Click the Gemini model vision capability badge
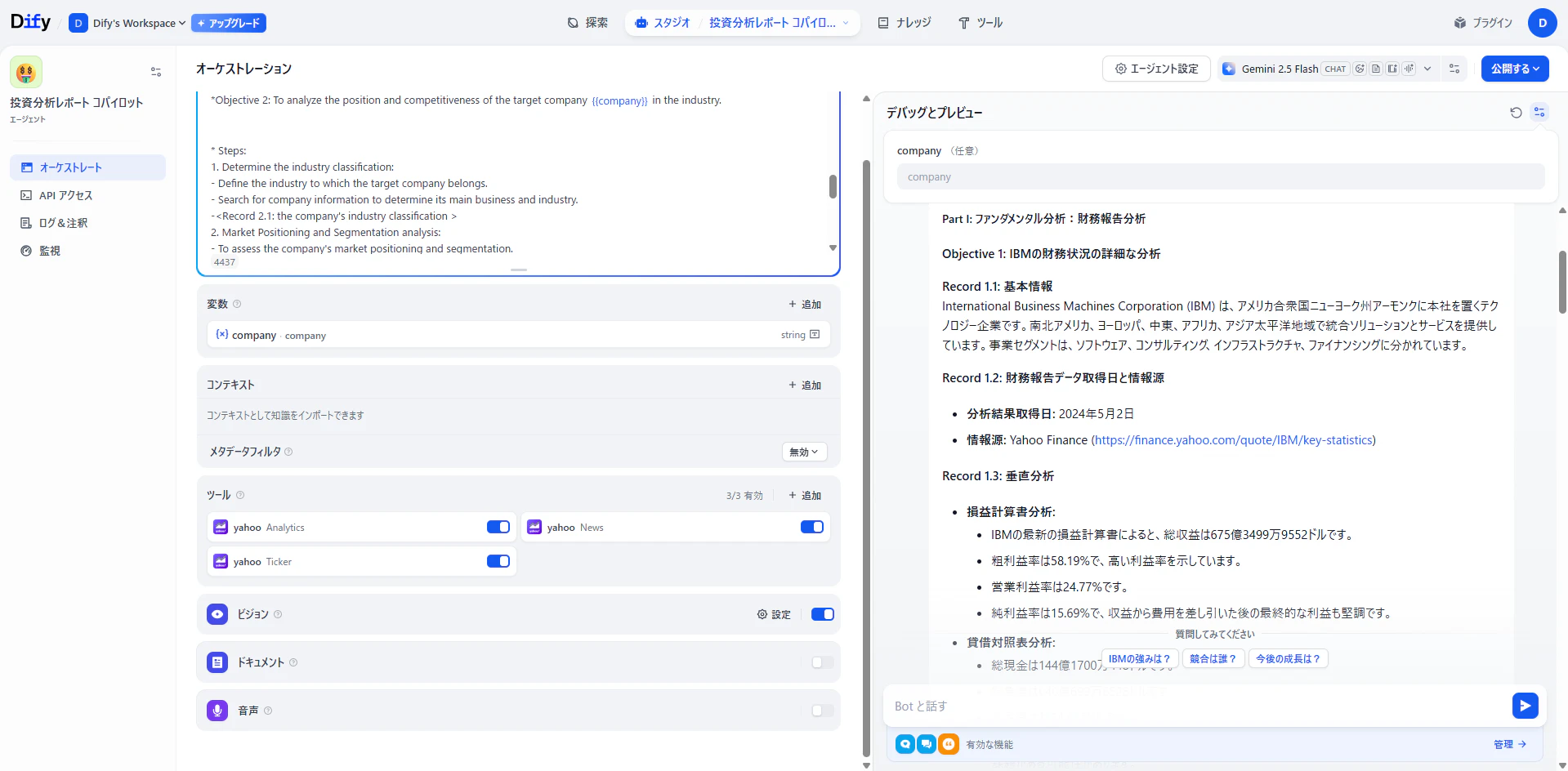1568x771 pixels. click(1360, 69)
